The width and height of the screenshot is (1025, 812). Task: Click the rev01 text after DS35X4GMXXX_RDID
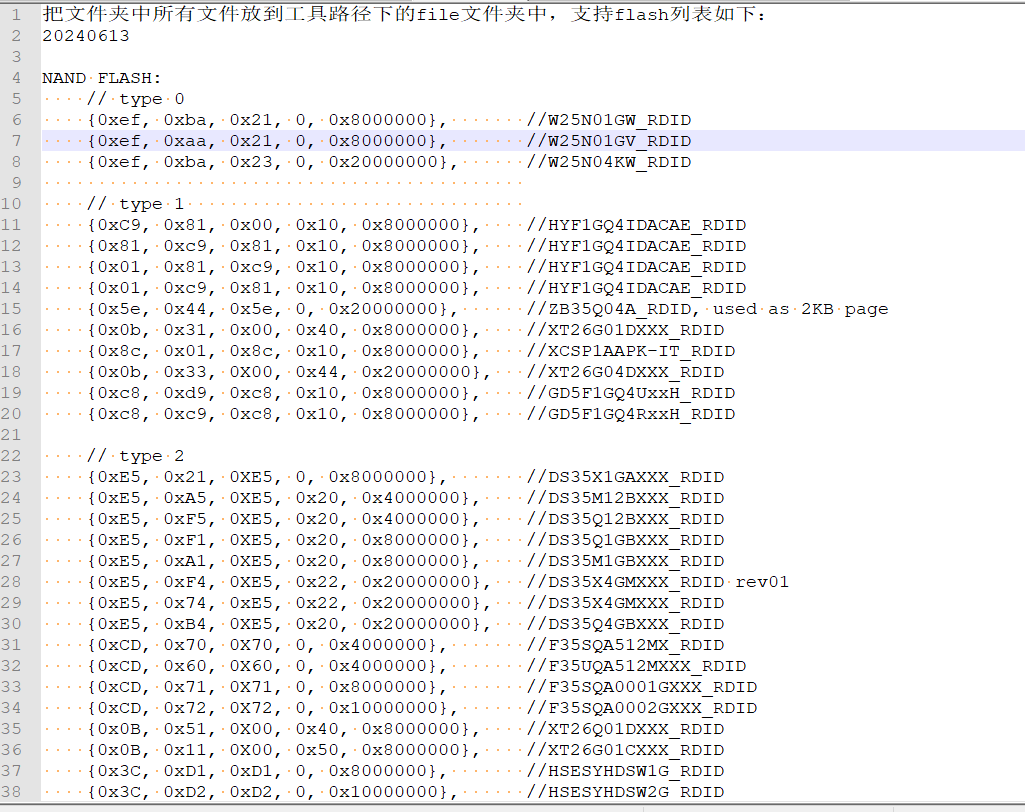pos(762,582)
